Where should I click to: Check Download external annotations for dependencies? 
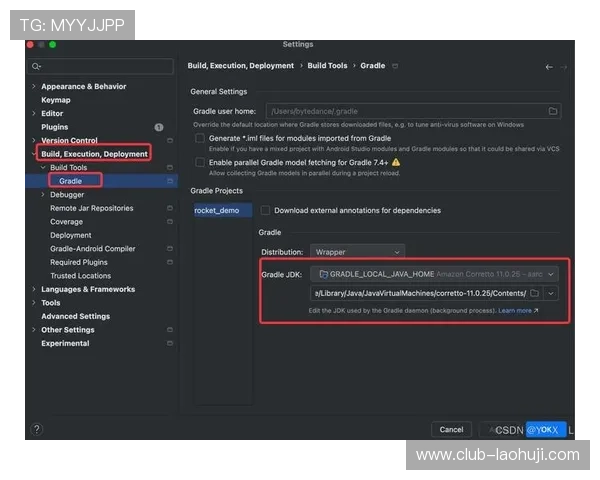click(265, 210)
